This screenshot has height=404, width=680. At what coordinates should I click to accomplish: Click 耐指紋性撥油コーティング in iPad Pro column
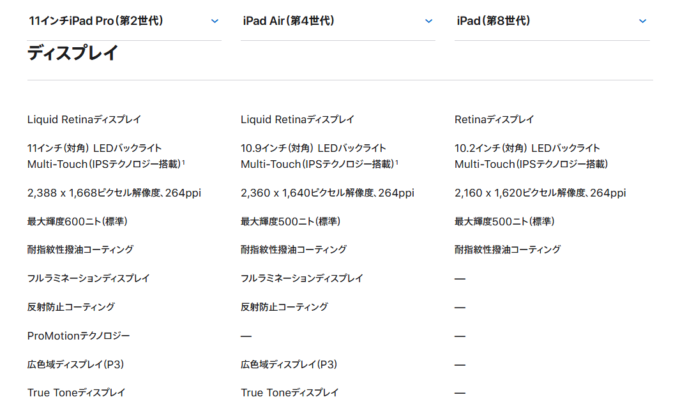[80, 249]
